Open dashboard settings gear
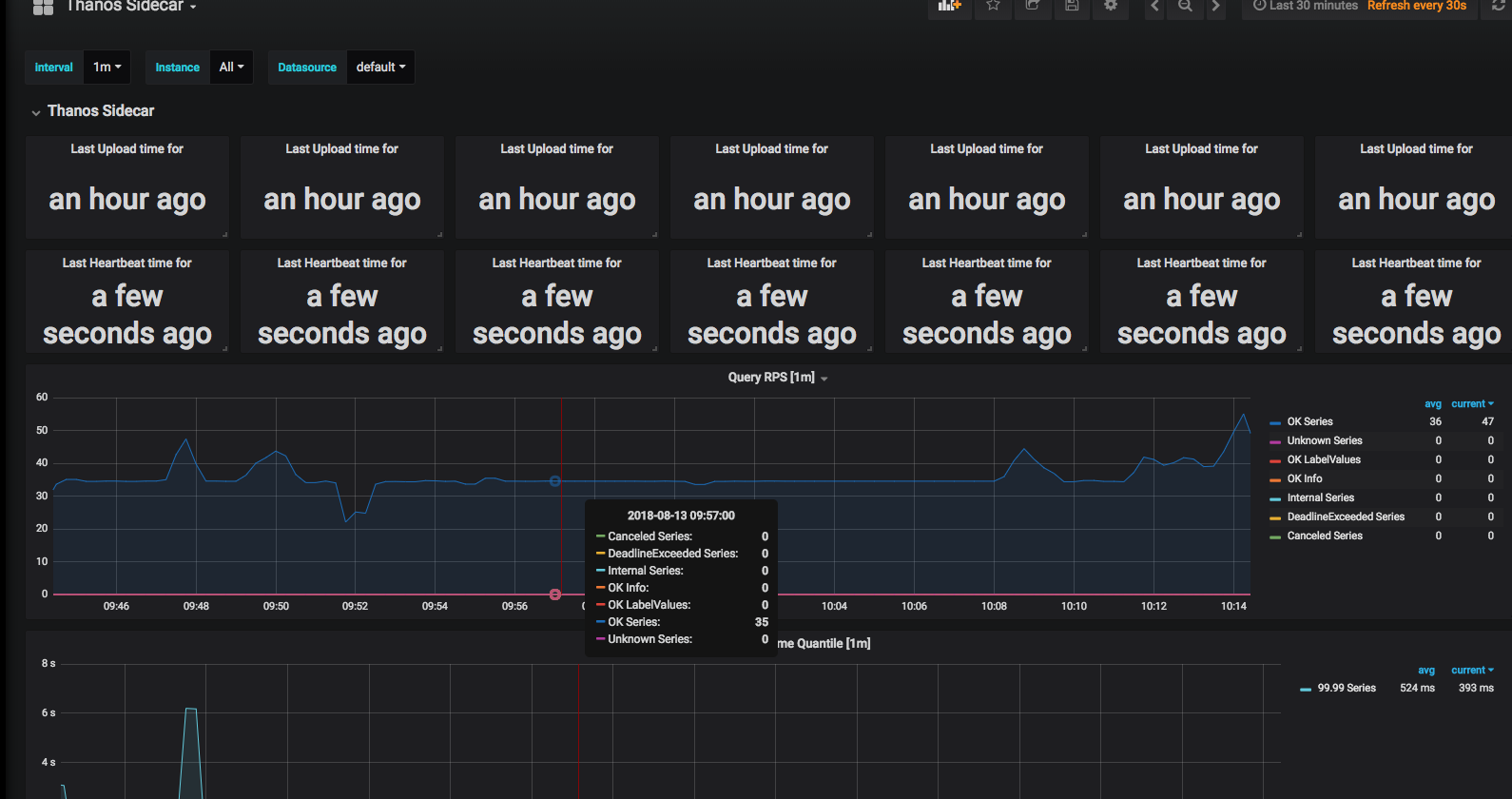 pyautogui.click(x=1111, y=6)
